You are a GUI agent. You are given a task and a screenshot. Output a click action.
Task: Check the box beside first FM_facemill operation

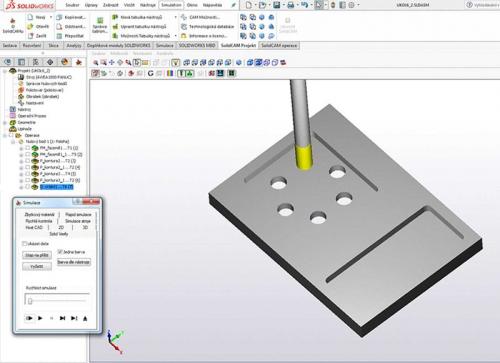click(28, 148)
